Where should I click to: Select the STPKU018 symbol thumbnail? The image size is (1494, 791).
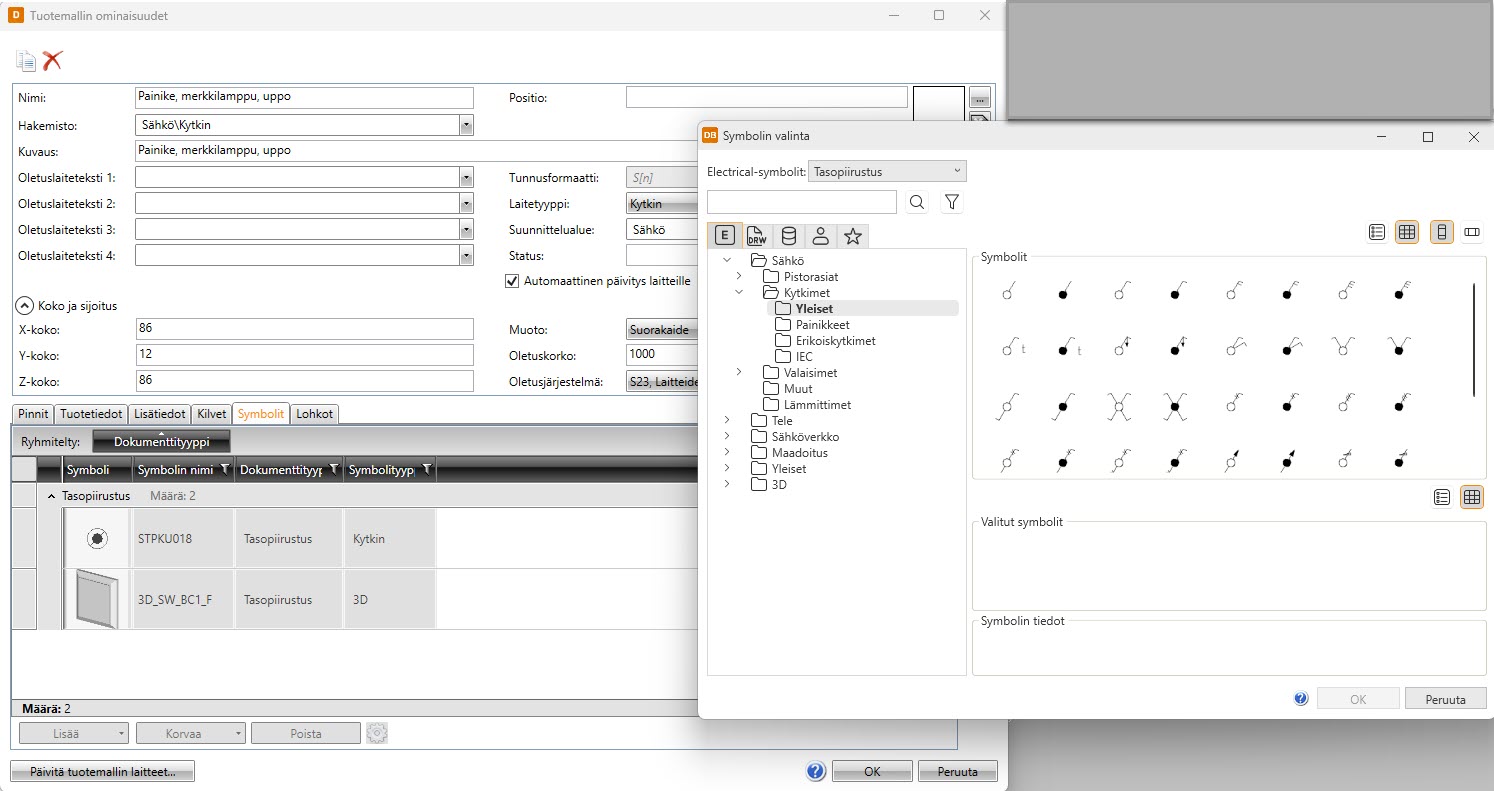click(x=97, y=539)
